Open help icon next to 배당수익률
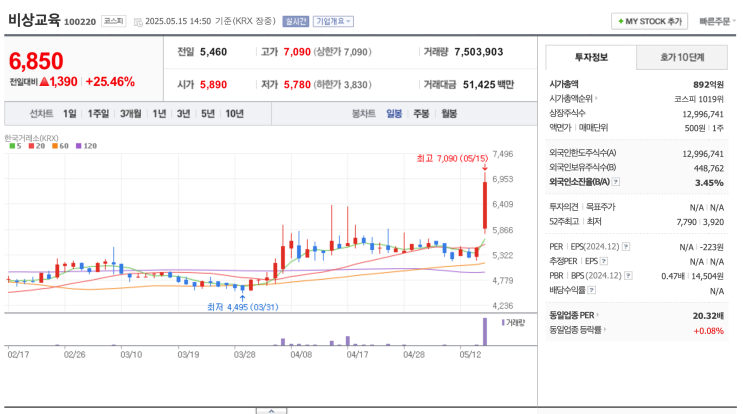This screenshot has height=414, width=743. click(x=592, y=290)
